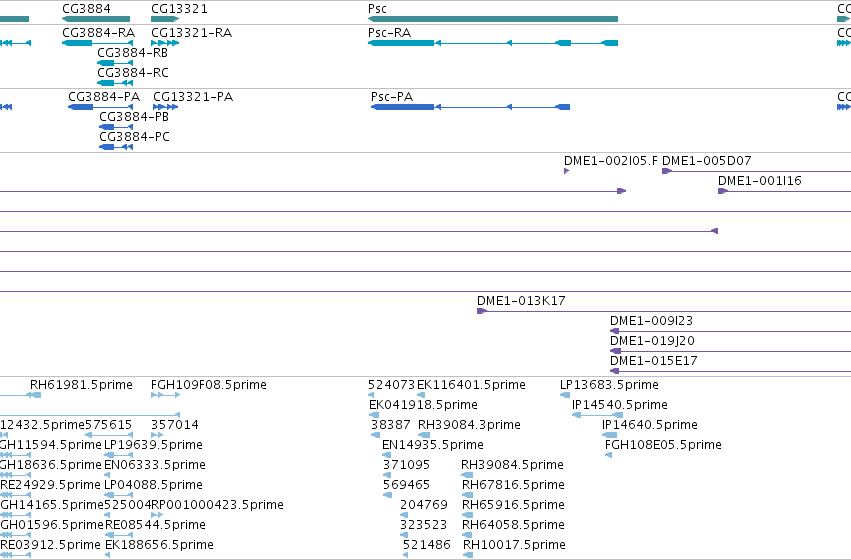The width and height of the screenshot is (851, 560).
Task: Select the RH65916.5prime EST label
Action: tap(513, 505)
